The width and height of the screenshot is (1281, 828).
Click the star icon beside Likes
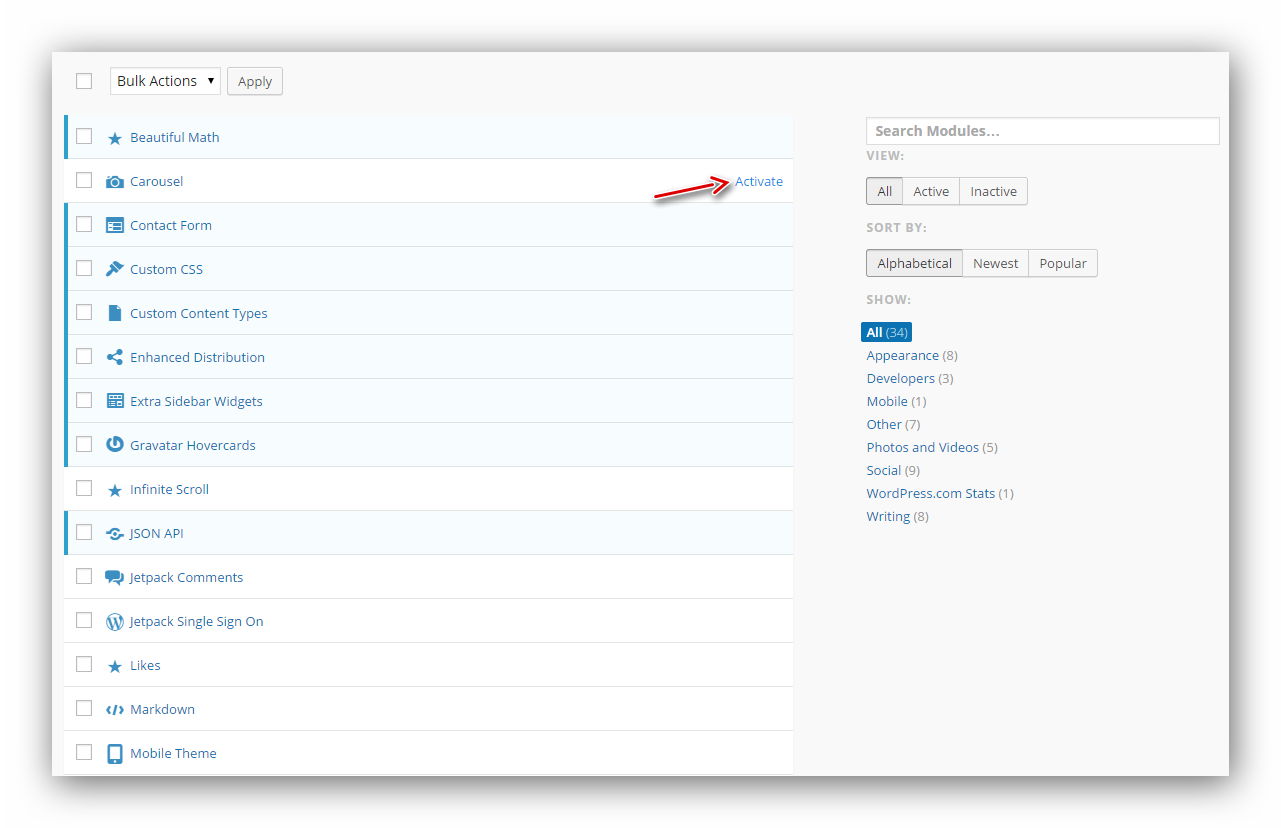click(x=115, y=666)
